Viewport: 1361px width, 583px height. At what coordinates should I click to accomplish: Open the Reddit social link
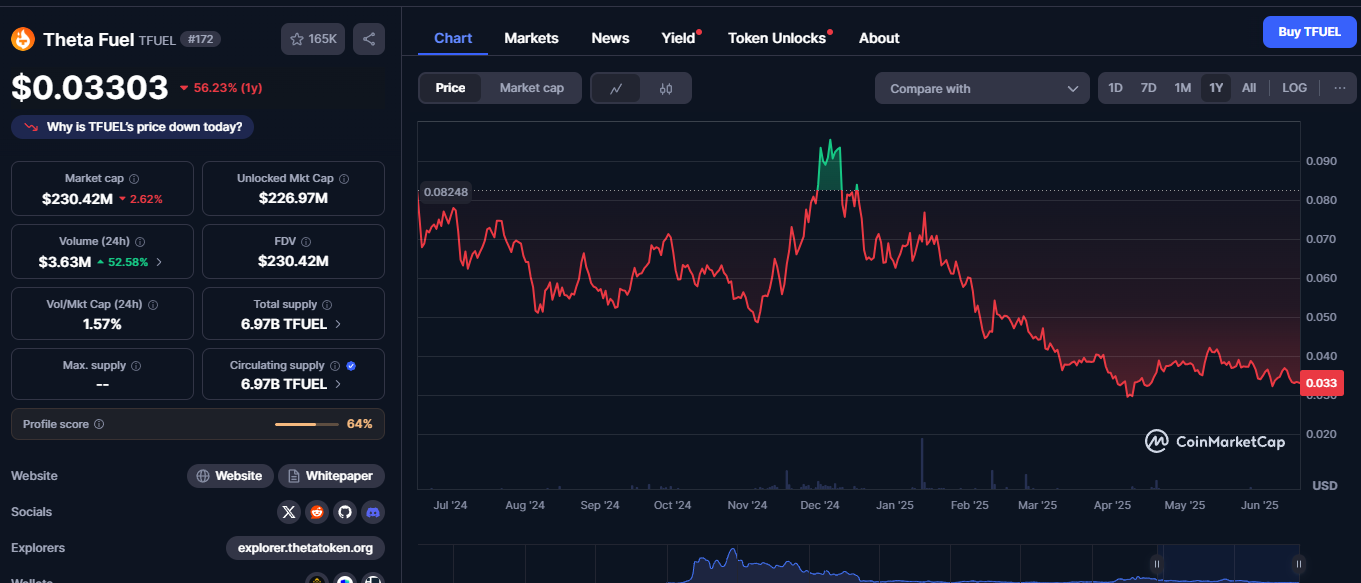pyautogui.click(x=317, y=512)
